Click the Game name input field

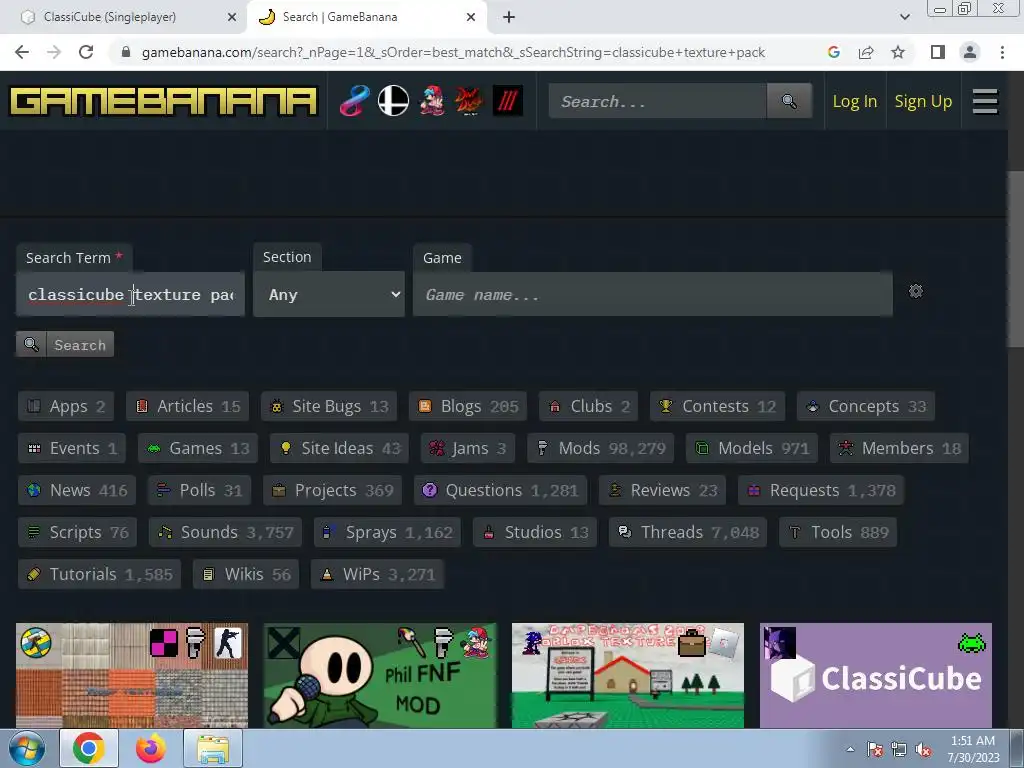click(x=652, y=295)
